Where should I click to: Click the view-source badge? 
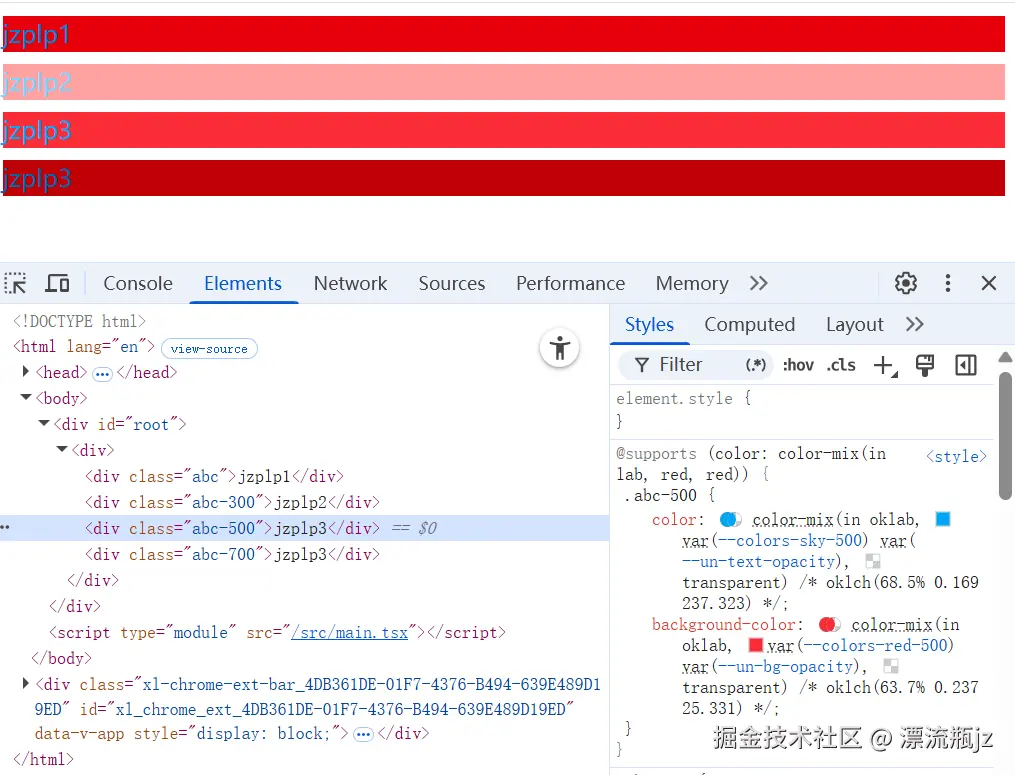point(209,348)
